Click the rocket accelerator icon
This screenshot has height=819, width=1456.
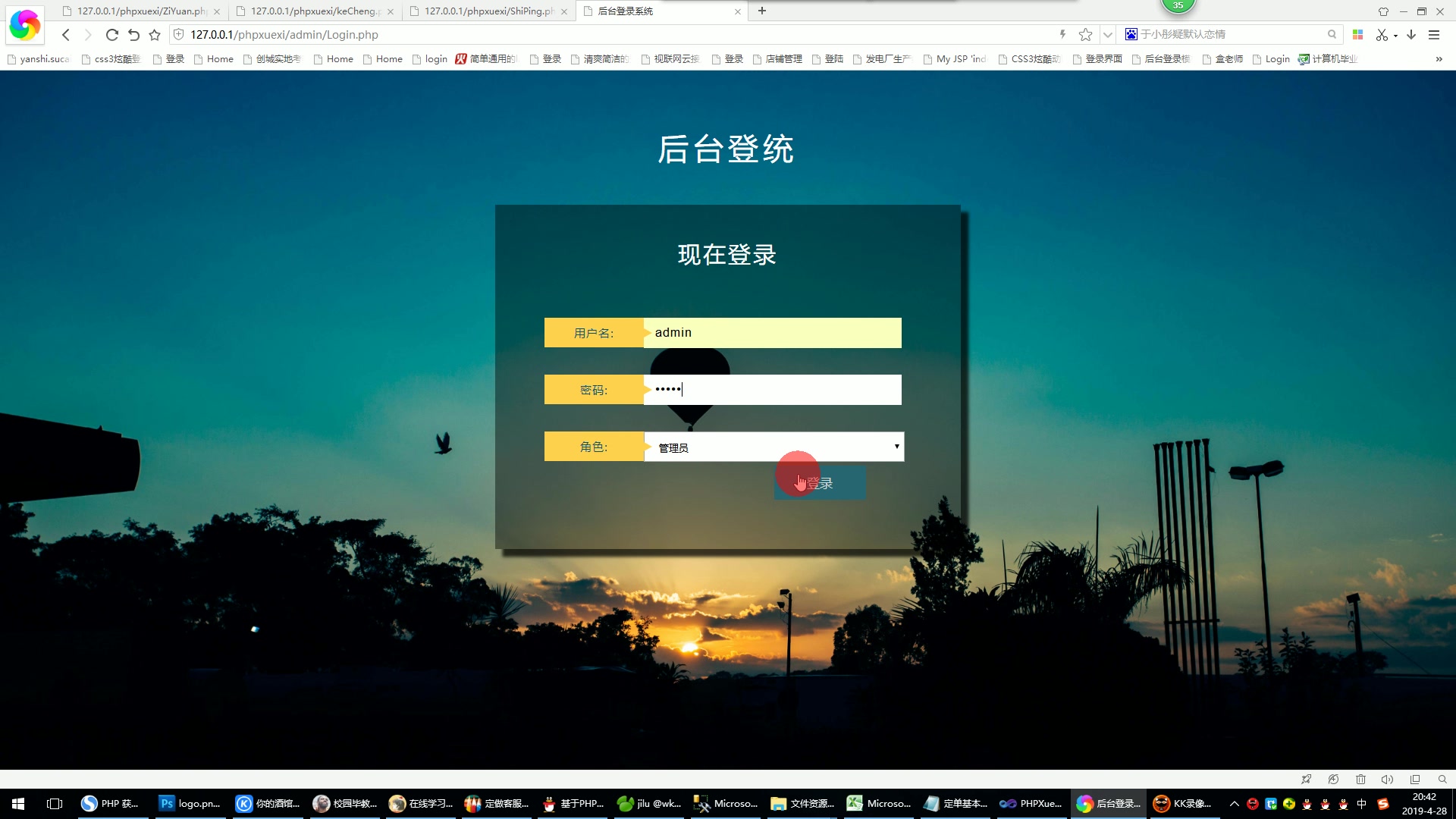point(1306,780)
